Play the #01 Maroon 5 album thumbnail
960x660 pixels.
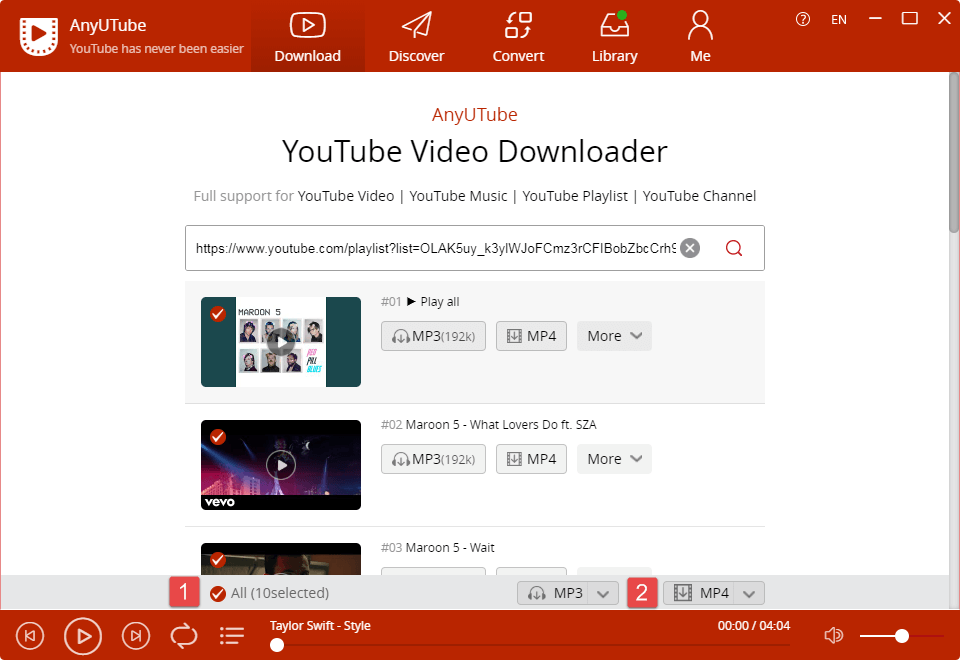281,342
